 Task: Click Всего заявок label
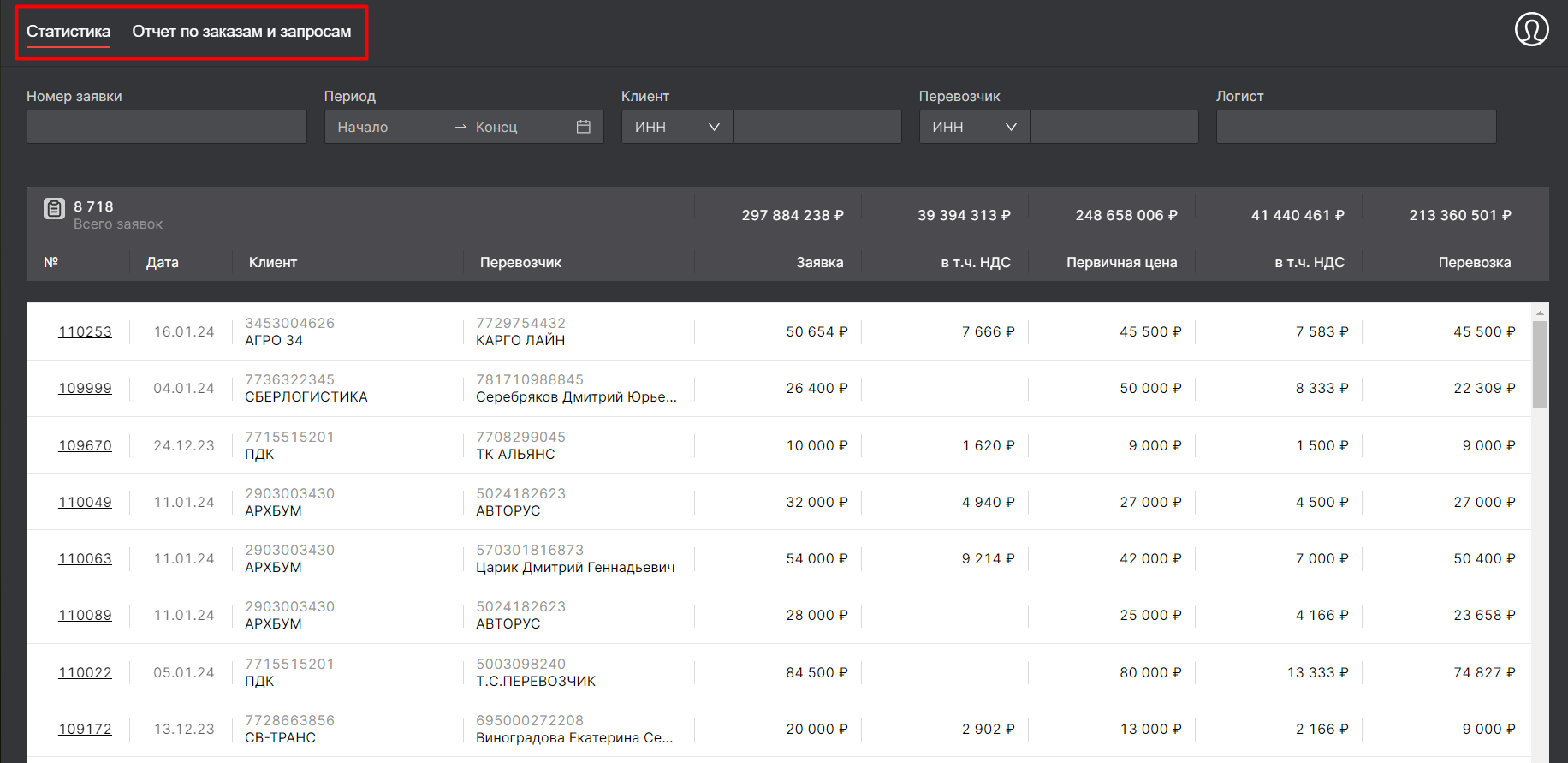coord(118,224)
